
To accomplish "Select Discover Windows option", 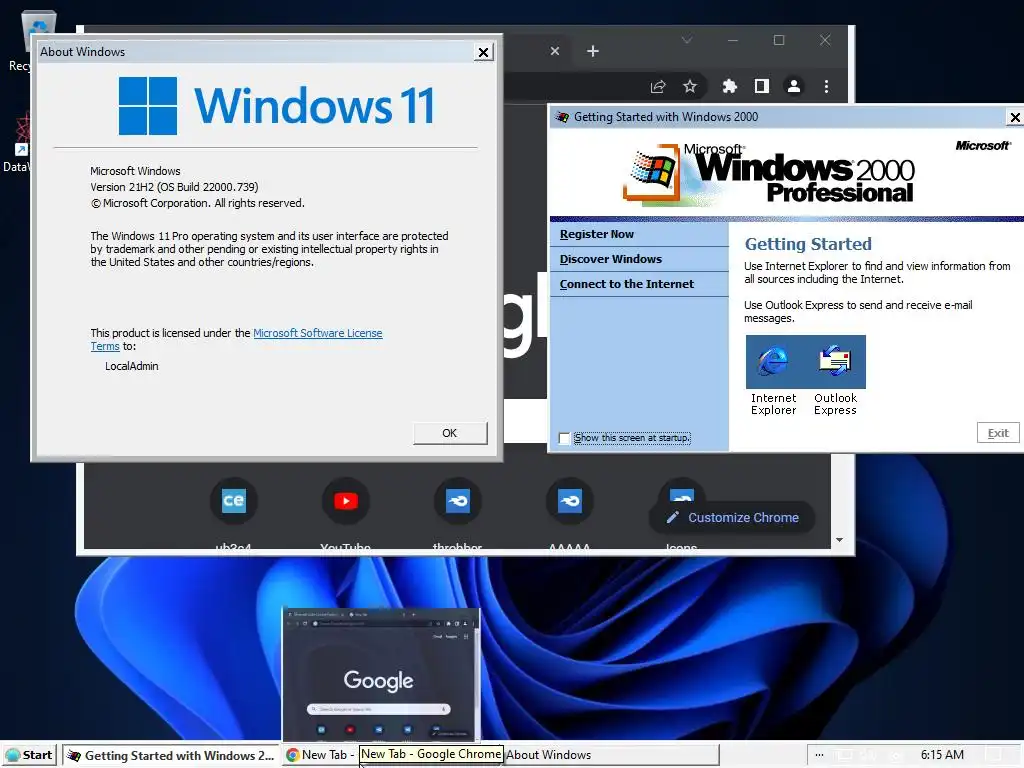I will click(x=611, y=259).
